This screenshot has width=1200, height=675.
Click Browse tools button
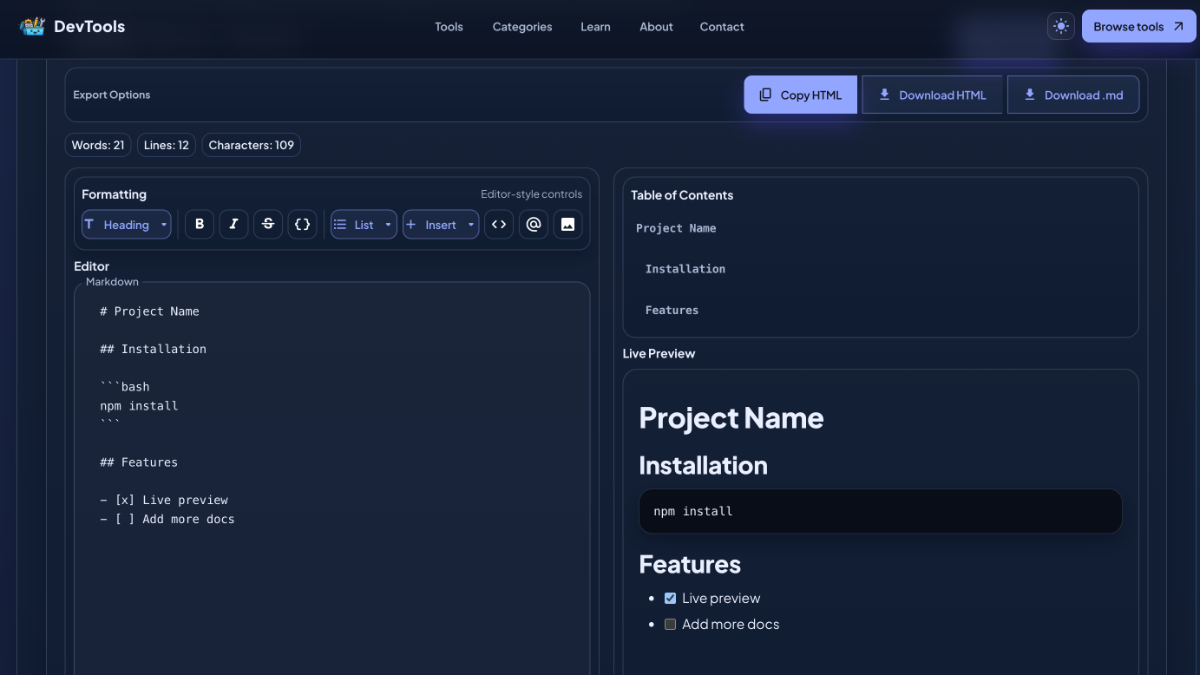tap(1138, 26)
